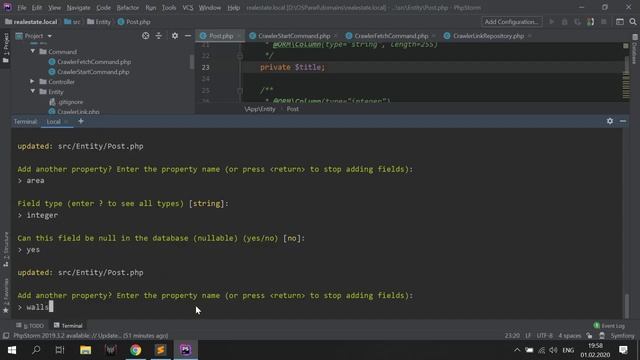Hide the Project tool window
The width and height of the screenshot is (640, 360).
pyautogui.click(x=188, y=36)
